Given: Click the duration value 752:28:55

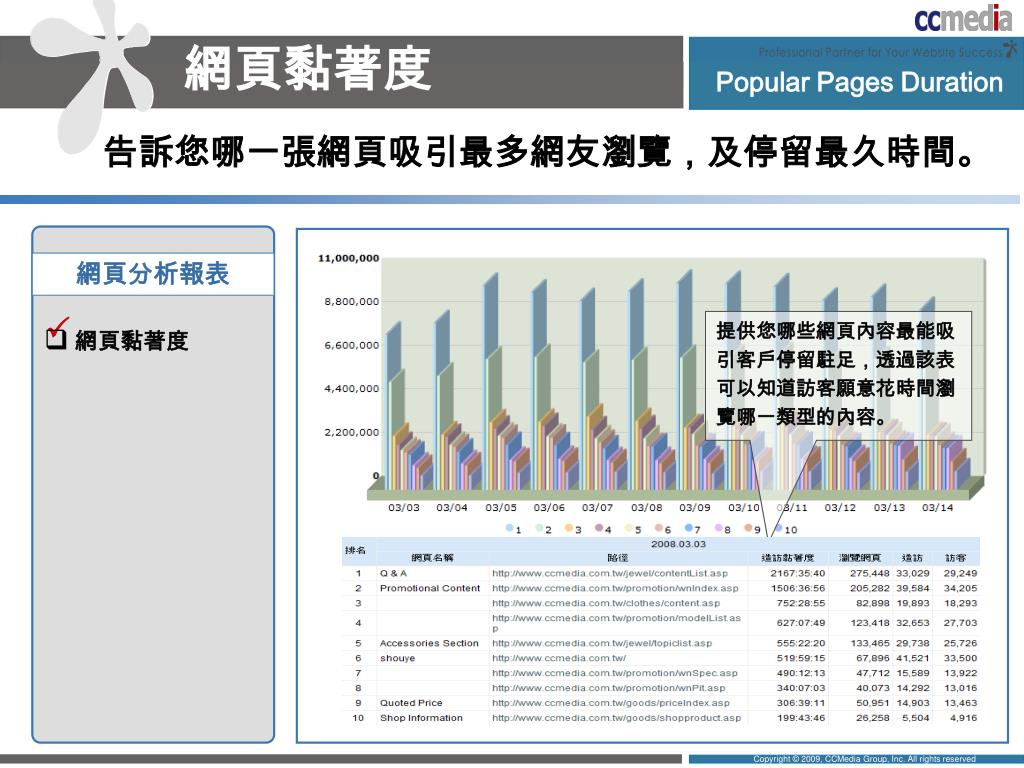Looking at the screenshot, I should click(x=801, y=603).
